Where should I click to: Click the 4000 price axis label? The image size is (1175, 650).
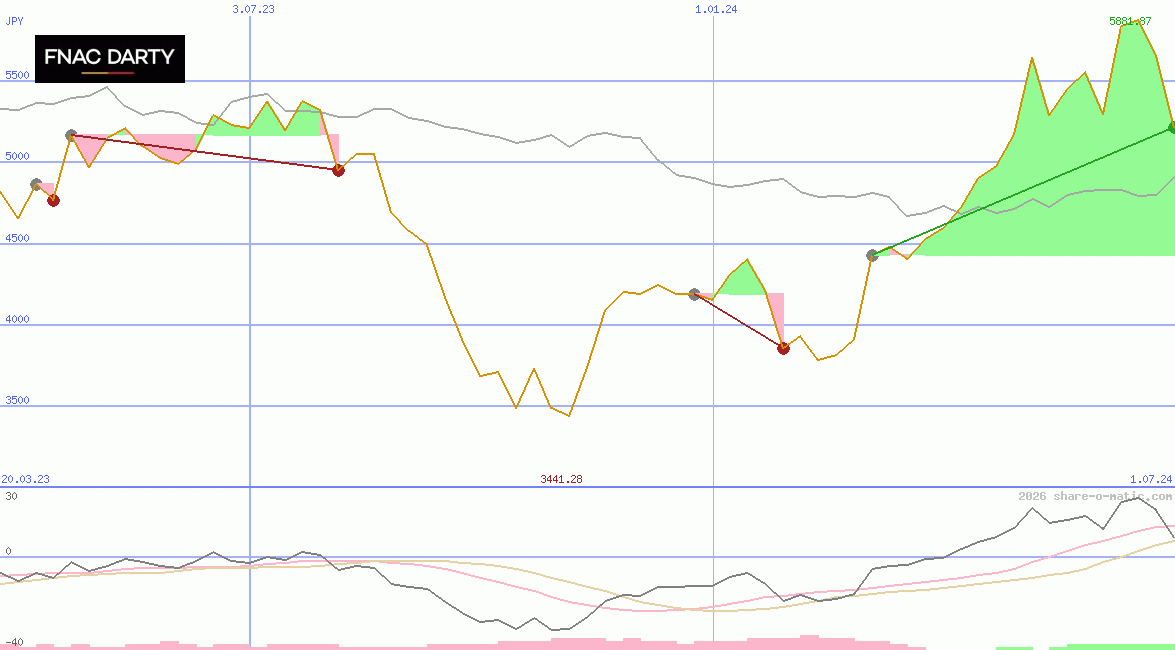(x=17, y=319)
